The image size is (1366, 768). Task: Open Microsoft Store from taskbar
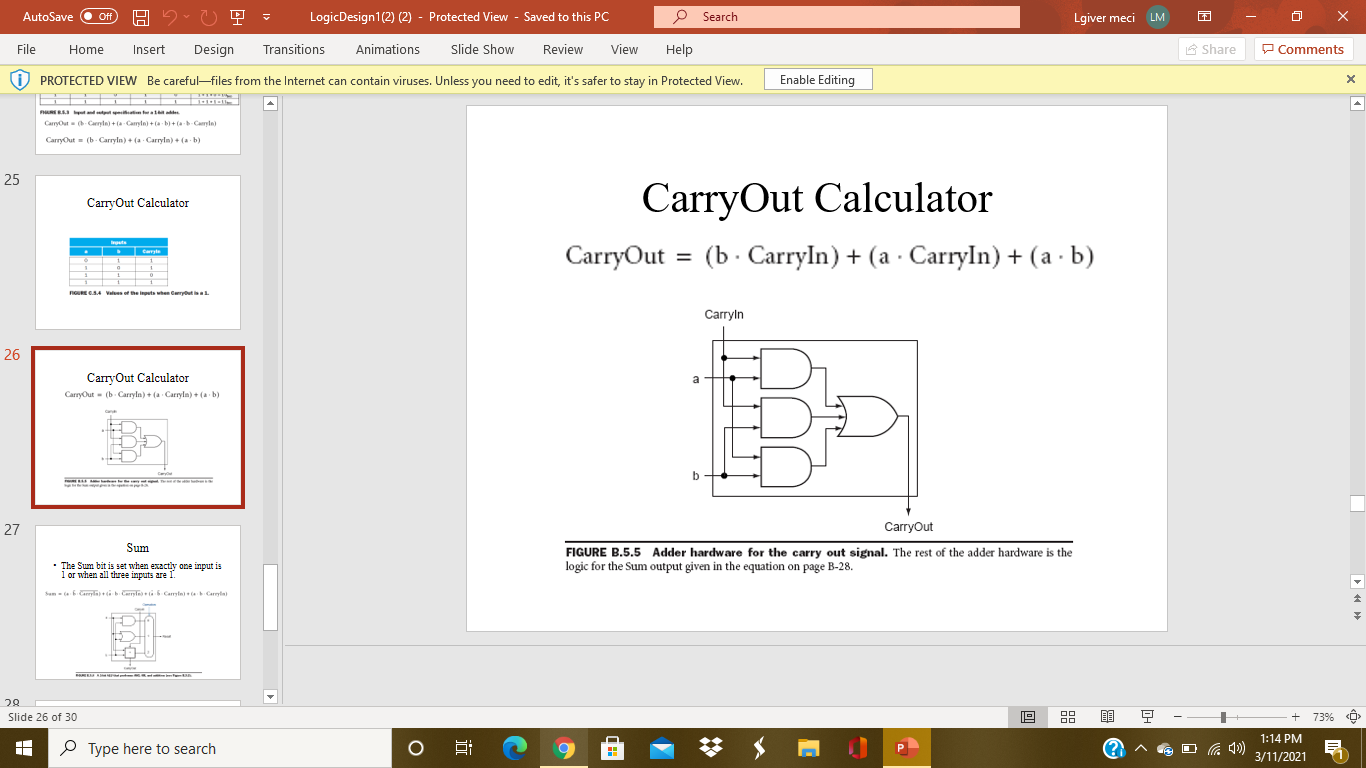pos(612,748)
